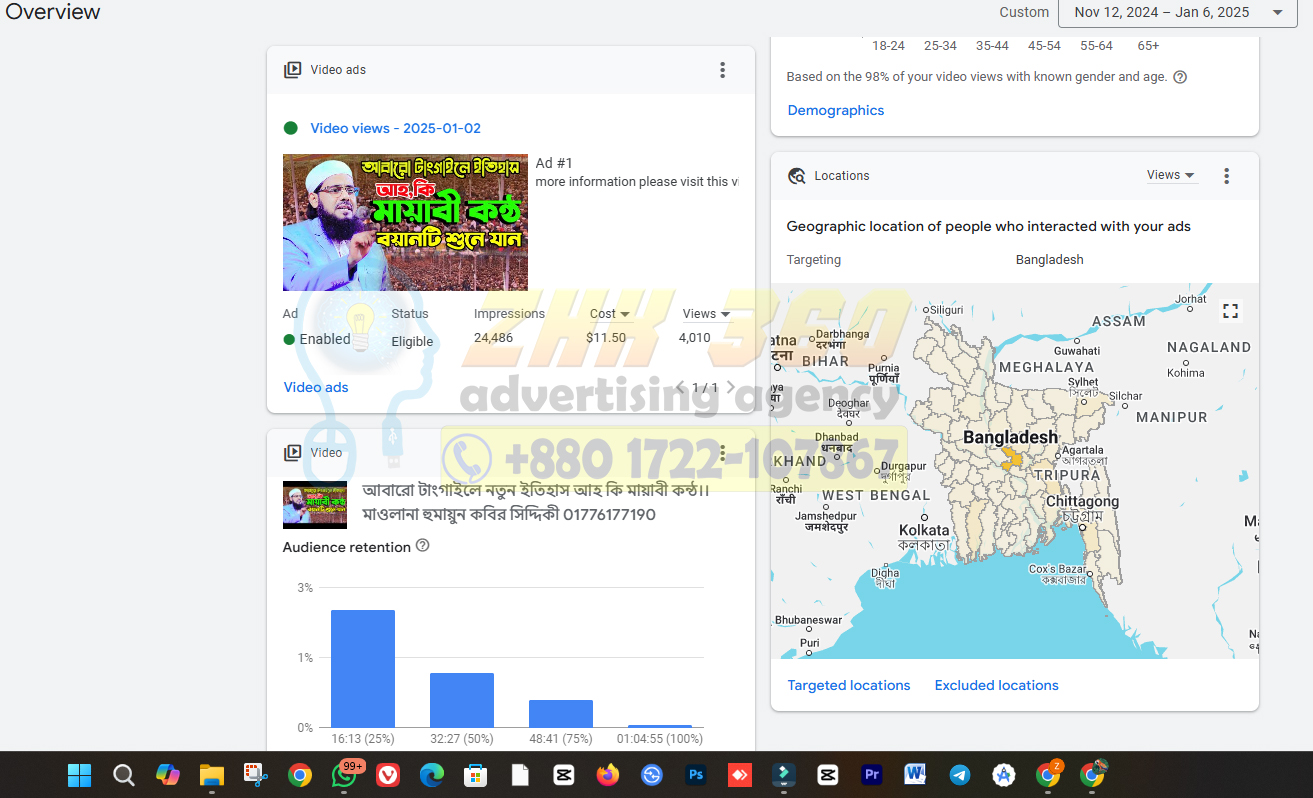This screenshot has height=798, width=1313.
Task: Click the Bangladesh targeting value
Action: coord(1050,259)
